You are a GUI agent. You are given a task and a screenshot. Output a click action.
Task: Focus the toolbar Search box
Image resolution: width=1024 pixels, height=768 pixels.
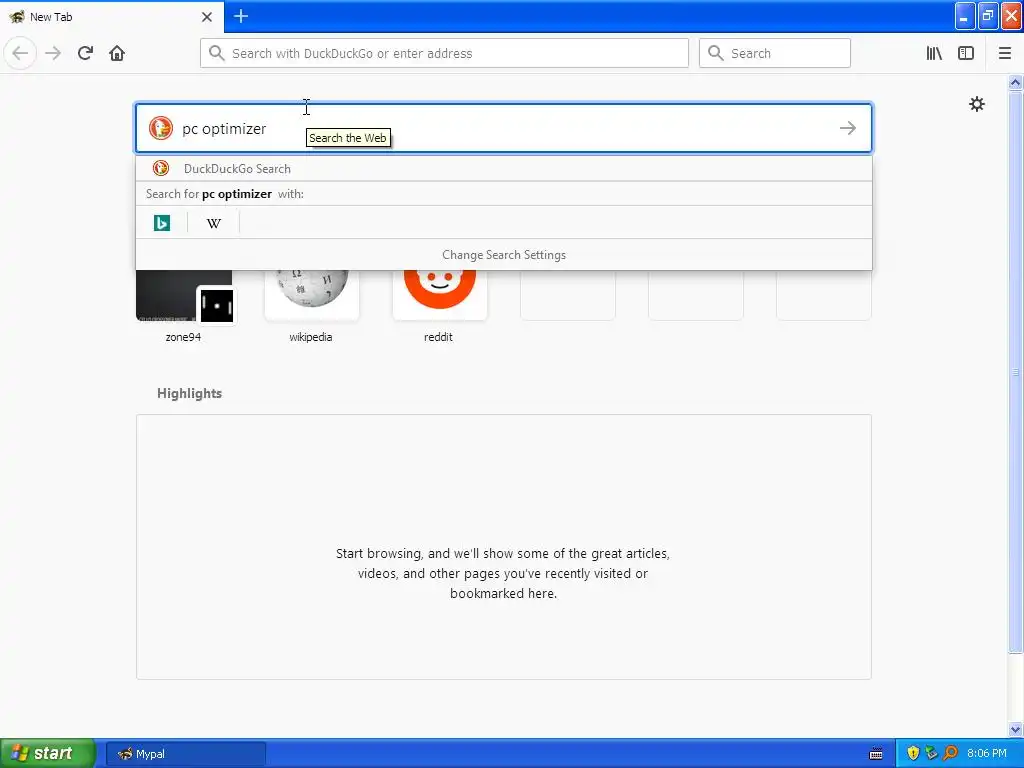[775, 53]
